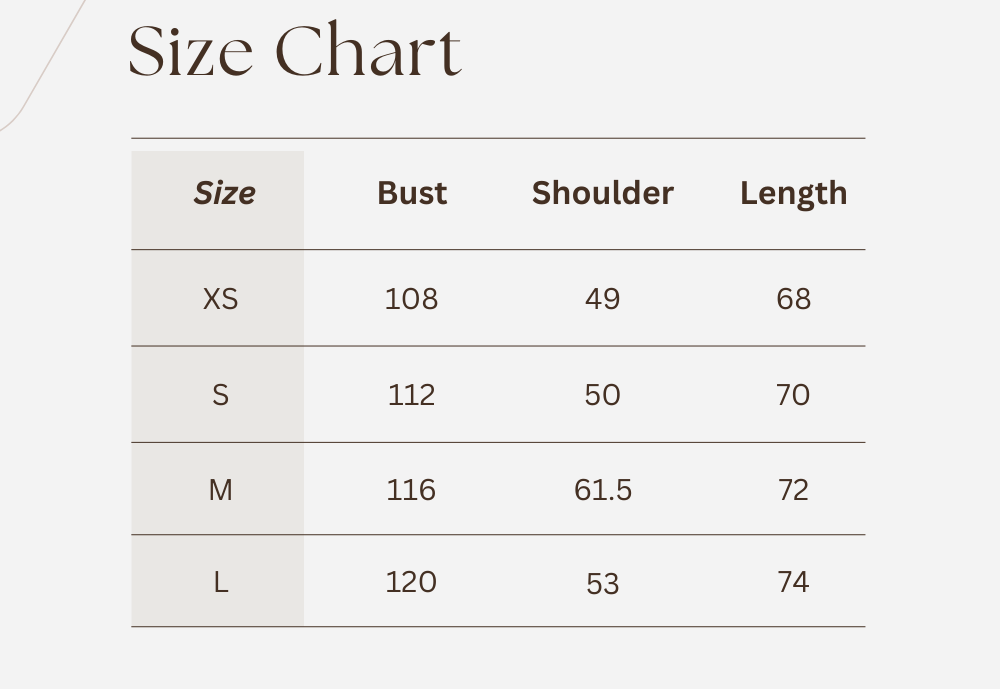
Task: Click the XS shoulder value 49
Action: pos(603,299)
